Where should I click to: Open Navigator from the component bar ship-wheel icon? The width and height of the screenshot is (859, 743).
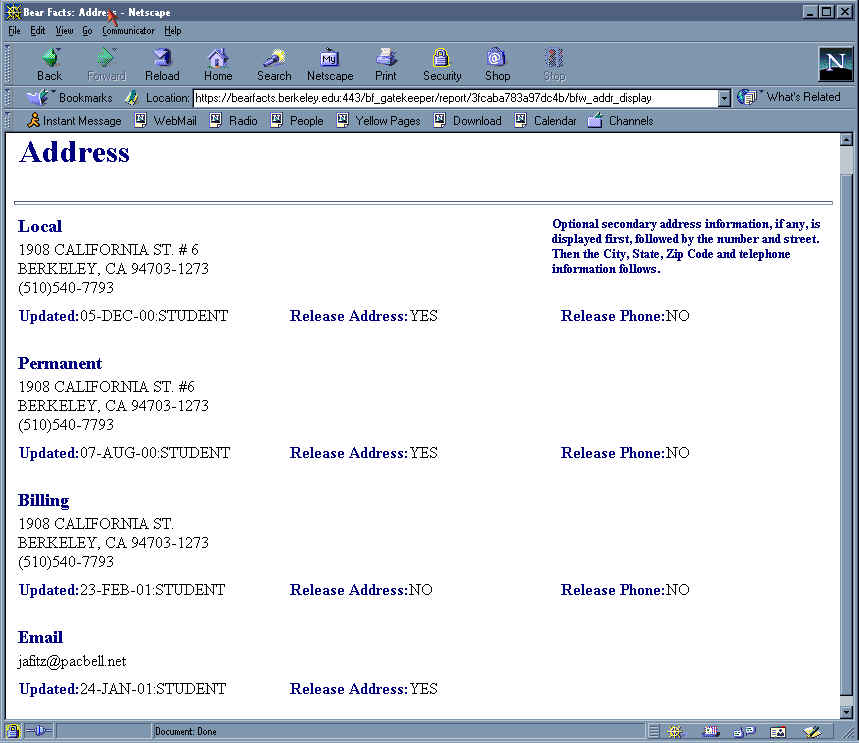coord(675,731)
